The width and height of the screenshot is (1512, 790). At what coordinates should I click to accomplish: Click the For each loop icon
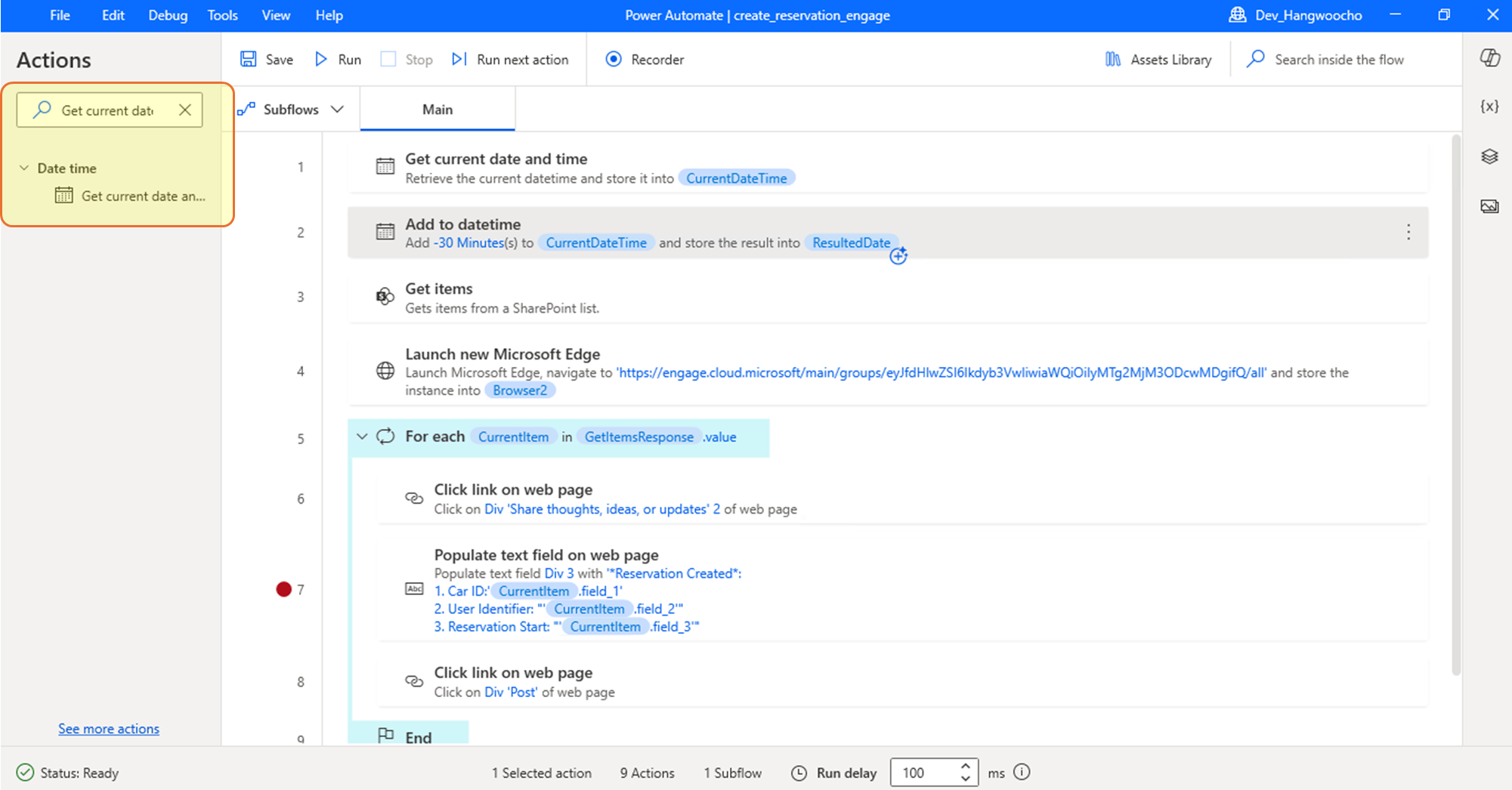pos(385,436)
